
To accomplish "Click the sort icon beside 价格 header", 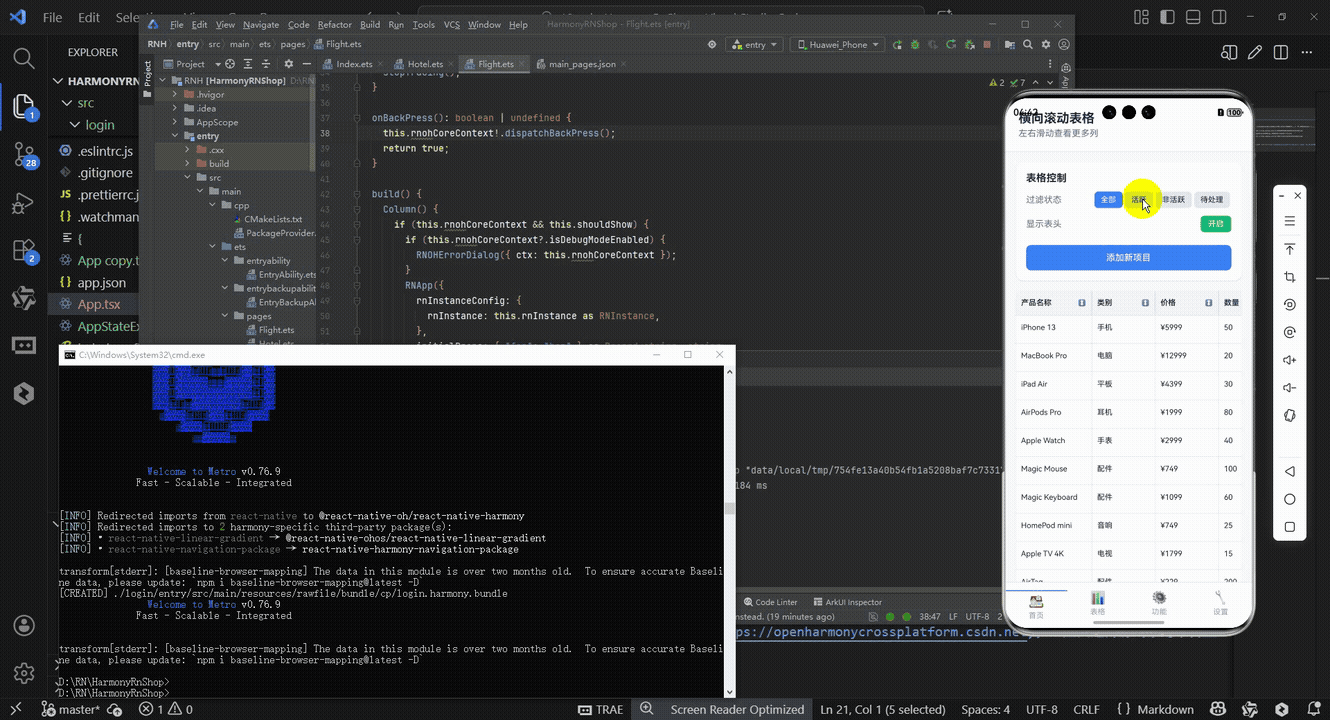I will 1208,303.
